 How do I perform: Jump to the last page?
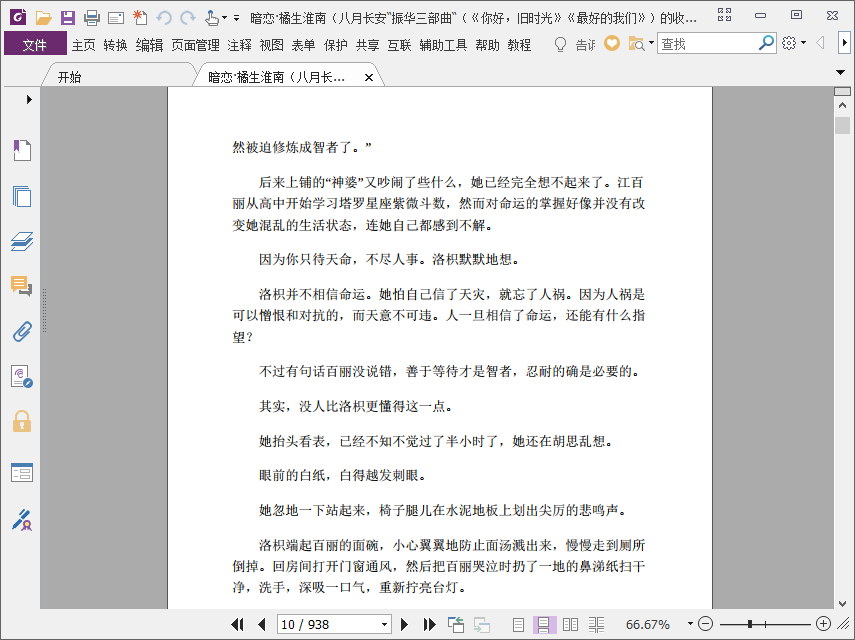click(429, 624)
